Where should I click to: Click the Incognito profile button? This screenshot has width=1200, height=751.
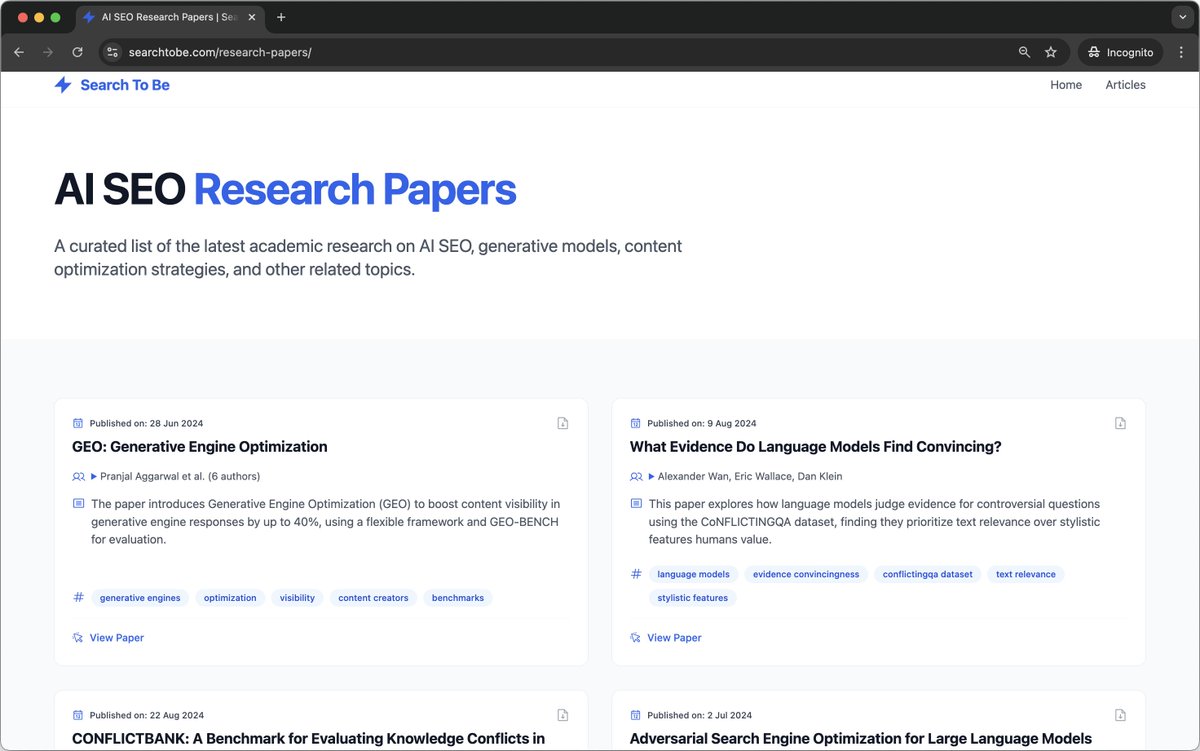[x=1121, y=52]
